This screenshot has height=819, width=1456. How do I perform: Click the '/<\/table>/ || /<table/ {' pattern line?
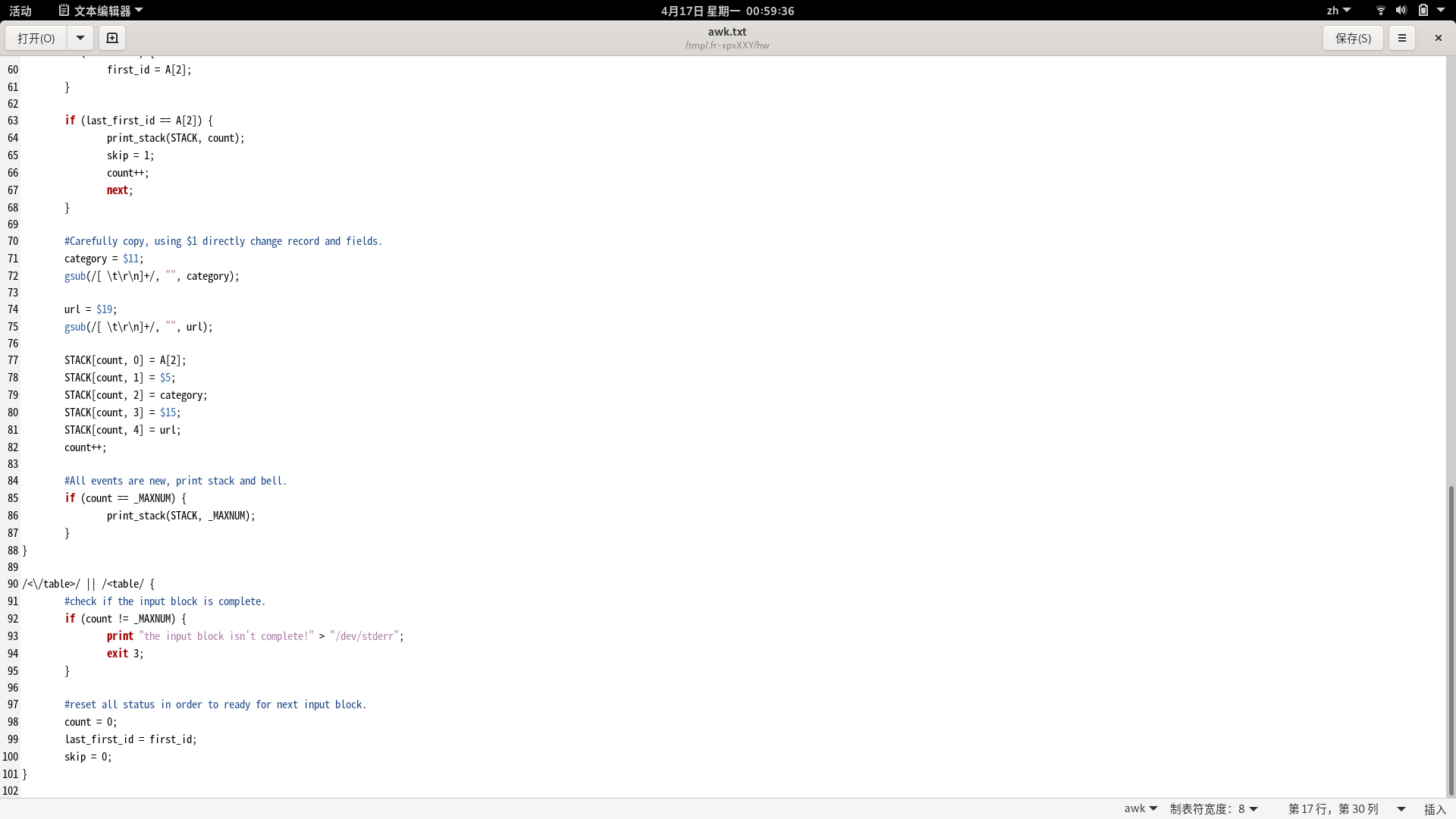(88, 584)
